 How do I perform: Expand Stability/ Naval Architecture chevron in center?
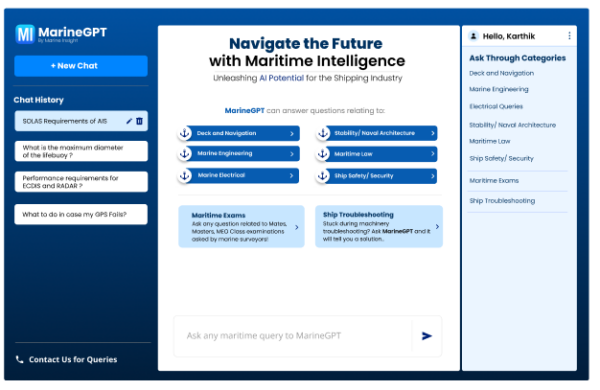pos(433,133)
